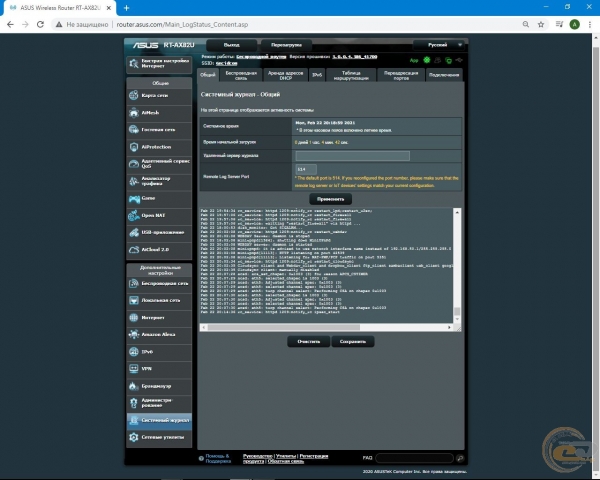Open the Network Map (Карта сети) page
Screen dimensions: 600x480
coord(159,95)
